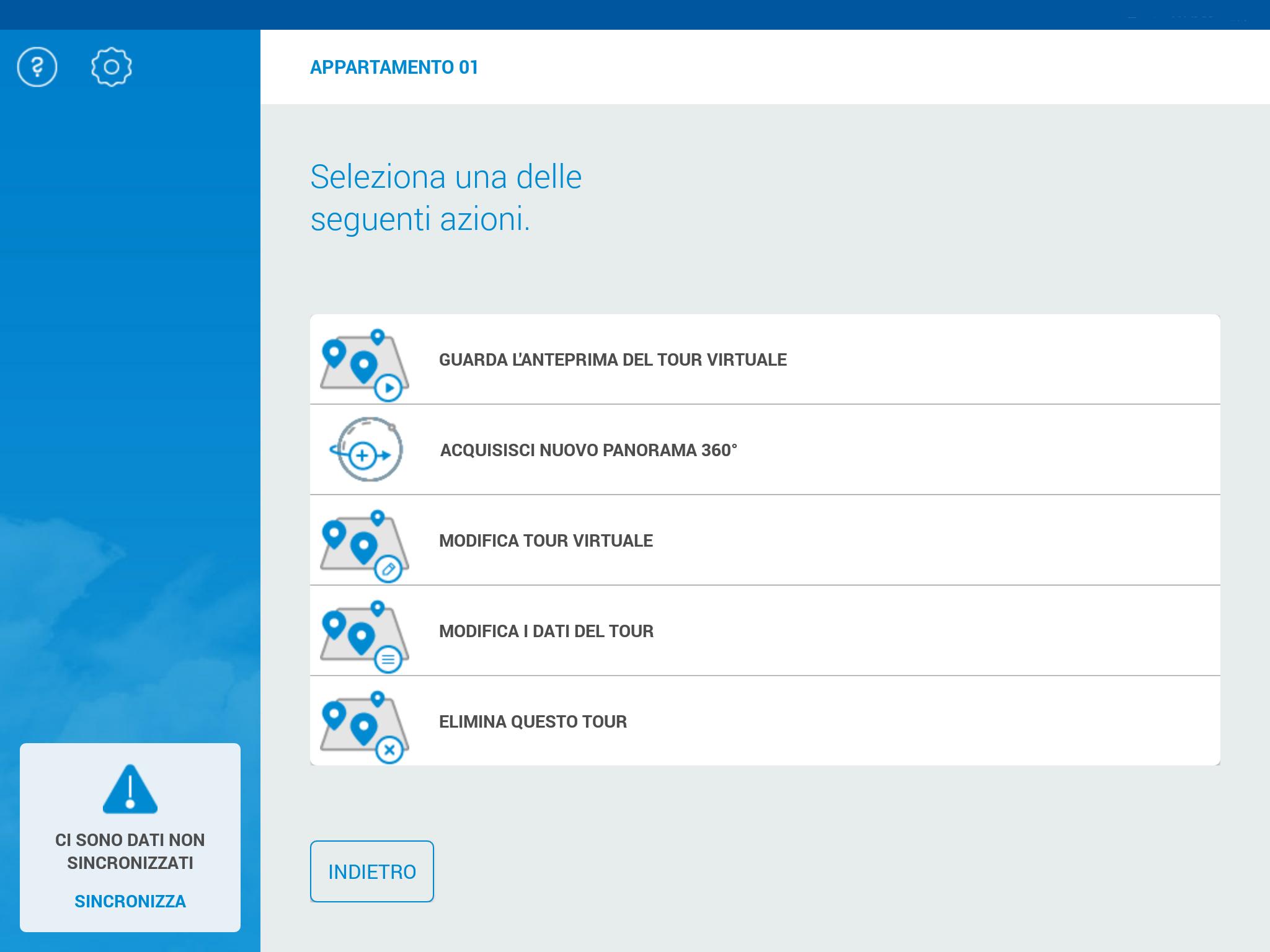The image size is (1270, 952).
Task: Click the Sincronizza link
Action: (x=130, y=901)
